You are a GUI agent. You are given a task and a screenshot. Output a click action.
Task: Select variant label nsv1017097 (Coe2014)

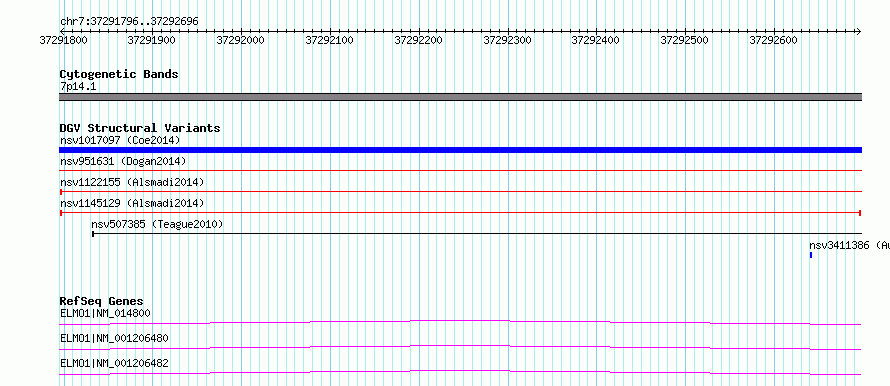[x=120, y=140]
